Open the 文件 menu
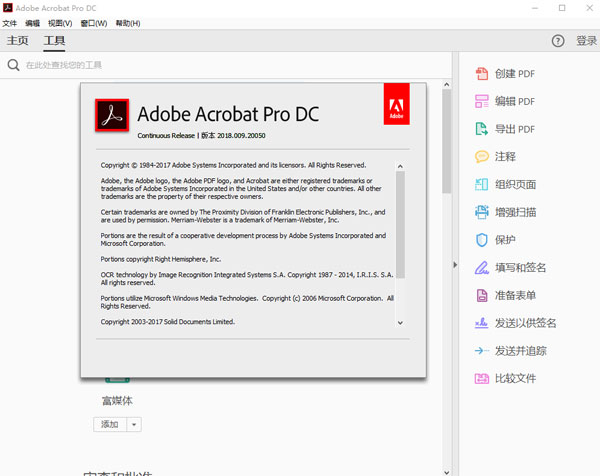 (10, 23)
